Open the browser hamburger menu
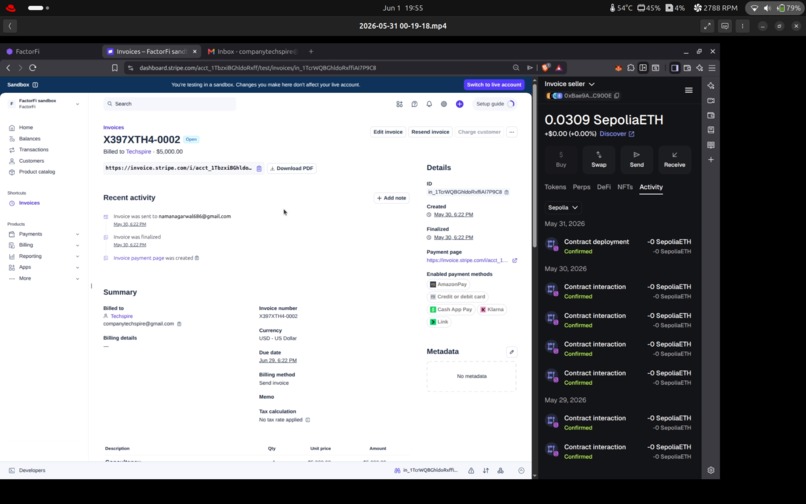The width and height of the screenshot is (806, 504). 712,67
